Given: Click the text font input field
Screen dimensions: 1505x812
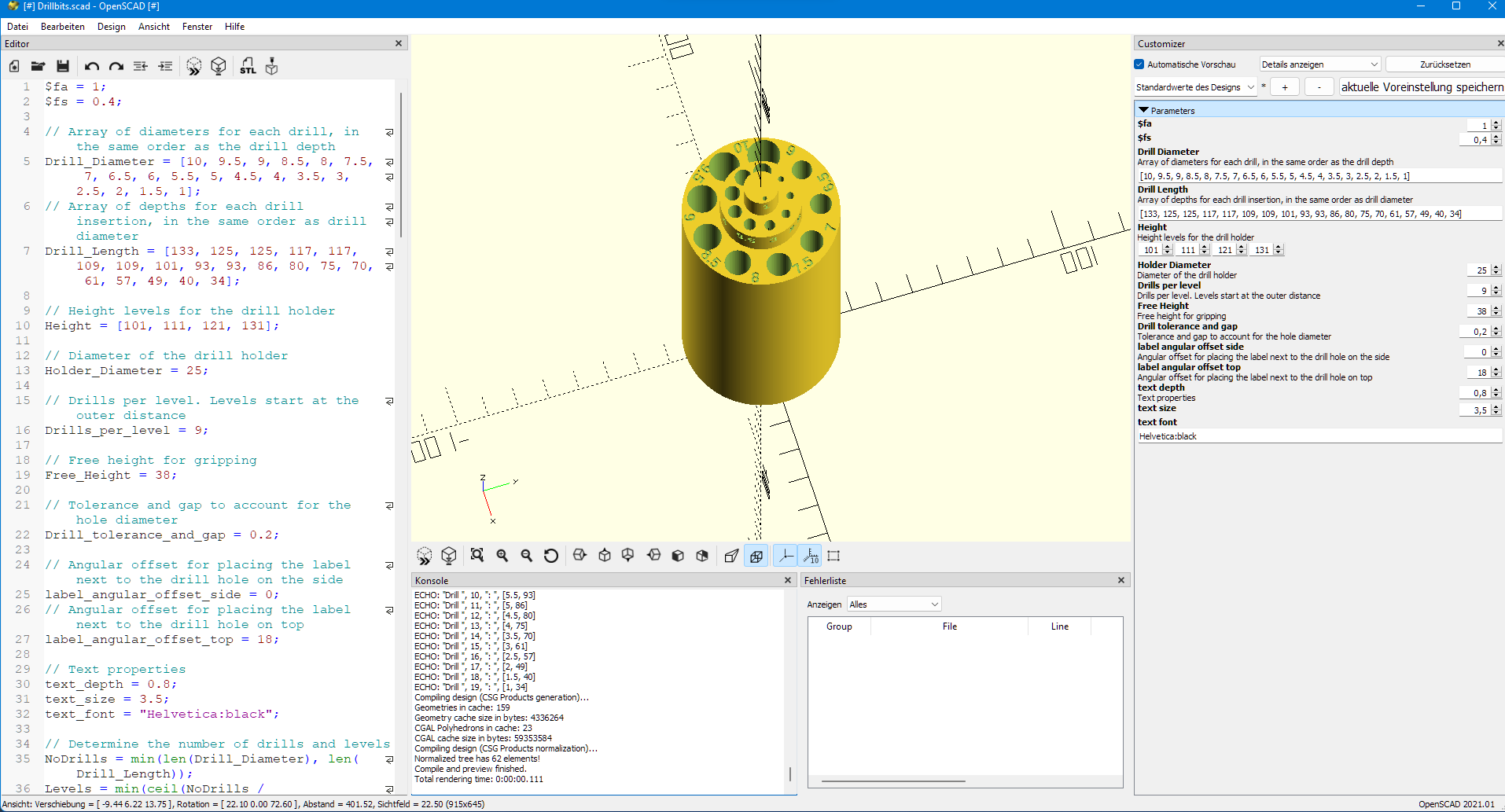Looking at the screenshot, I should coord(1319,436).
